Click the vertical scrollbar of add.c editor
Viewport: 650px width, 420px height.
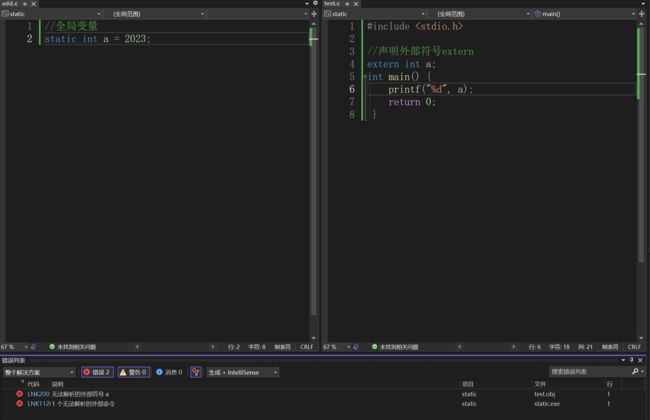tap(313, 178)
